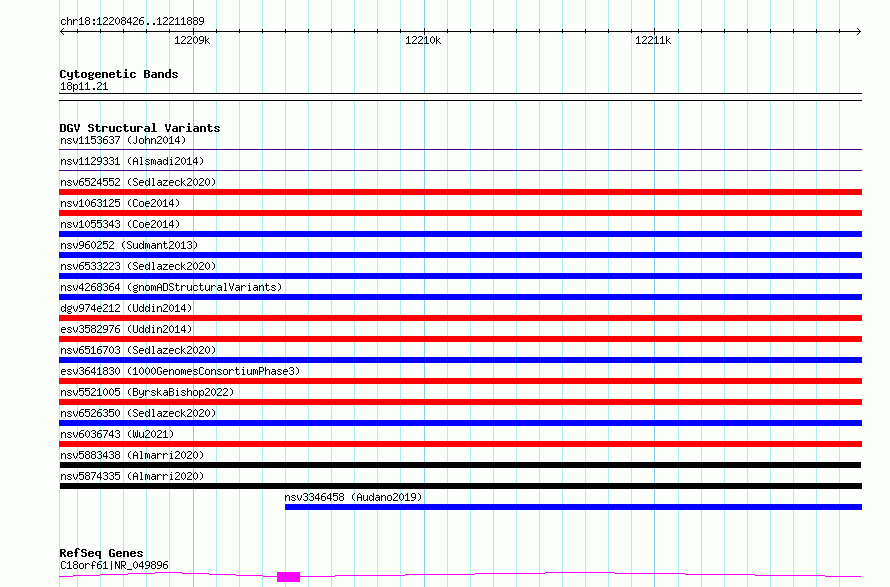Click the DGV Structural Variants track title
The height and width of the screenshot is (587, 890).
[140, 128]
